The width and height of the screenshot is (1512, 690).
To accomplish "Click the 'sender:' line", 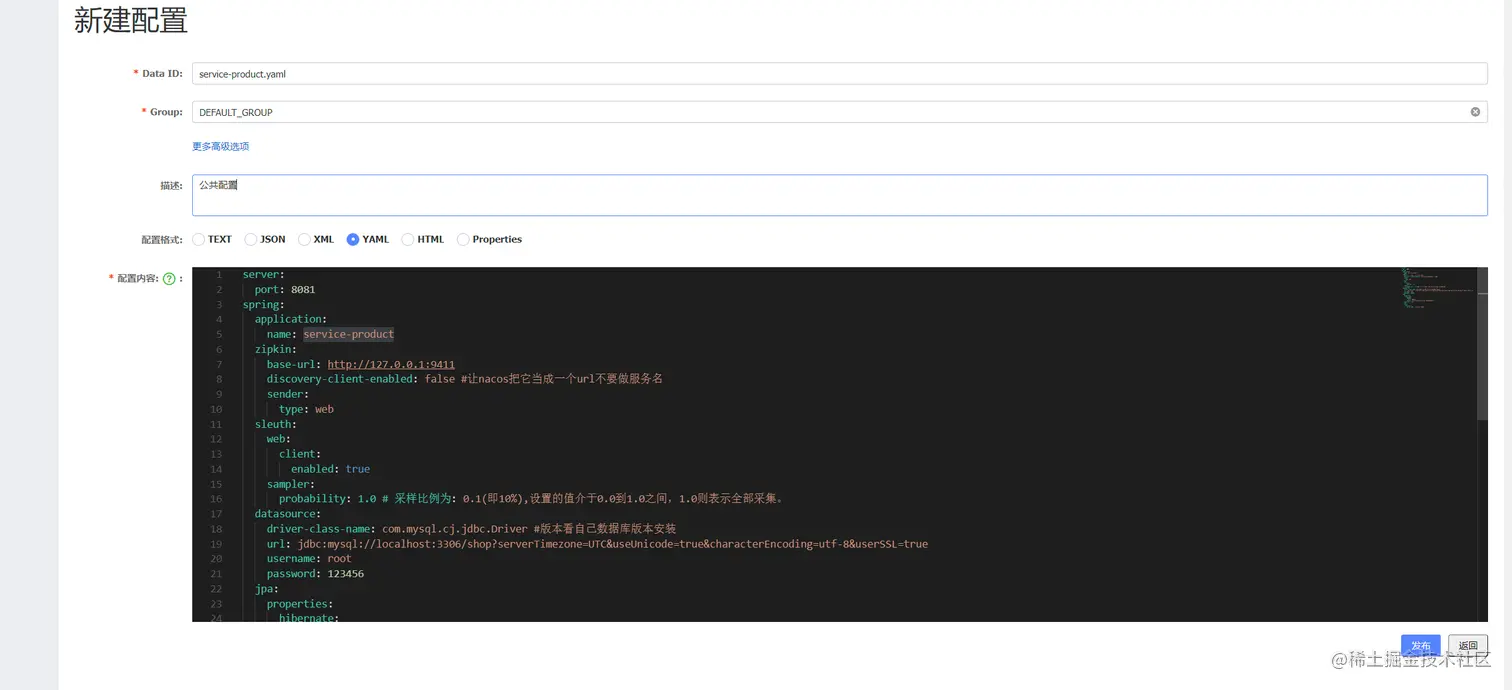I will coord(287,394).
